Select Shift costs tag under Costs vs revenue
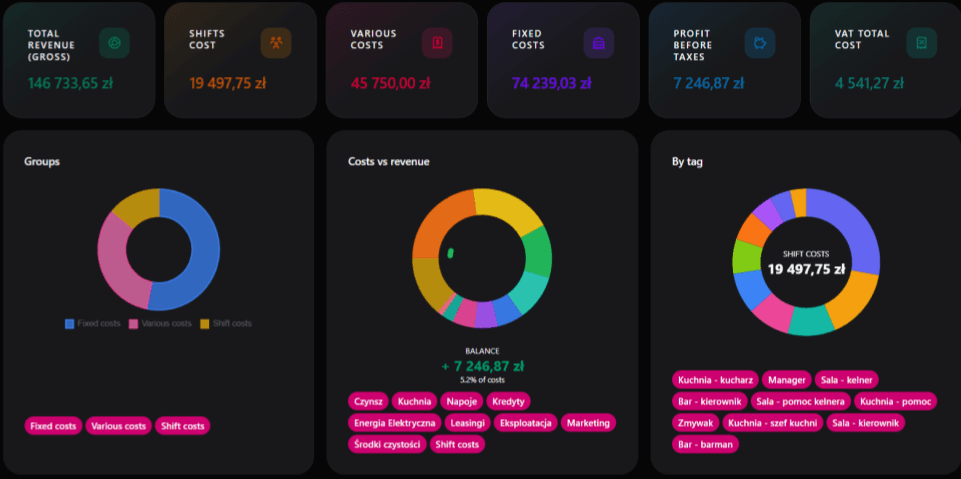The image size is (961, 479). pyautogui.click(x=457, y=444)
